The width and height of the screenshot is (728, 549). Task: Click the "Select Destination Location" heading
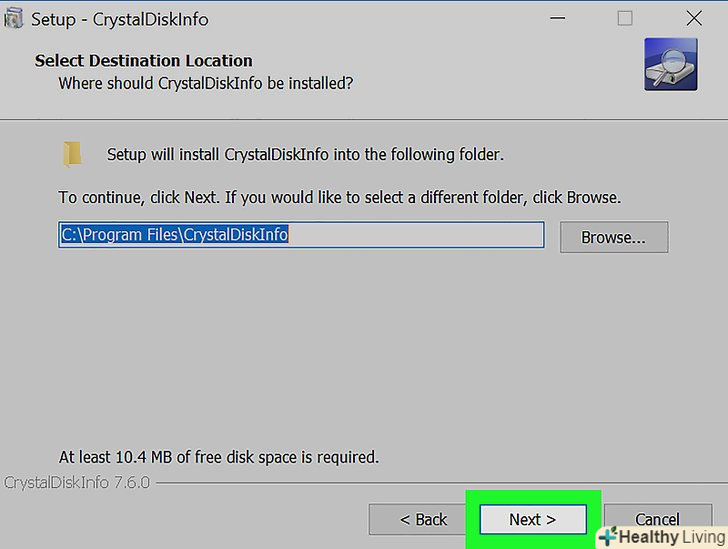click(143, 60)
